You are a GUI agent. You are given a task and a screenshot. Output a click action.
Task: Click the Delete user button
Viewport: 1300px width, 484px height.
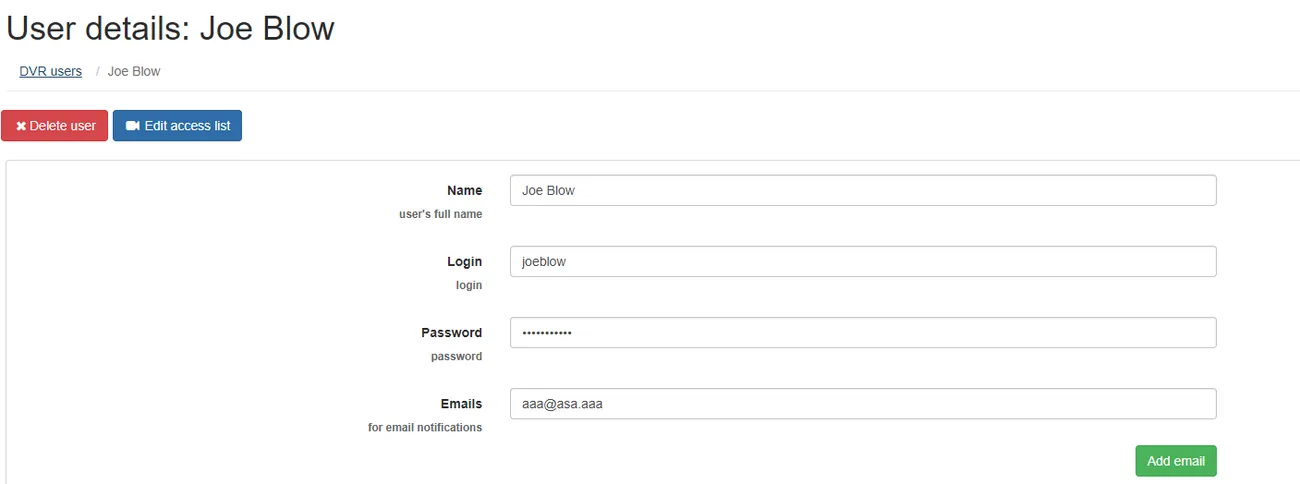pos(55,126)
